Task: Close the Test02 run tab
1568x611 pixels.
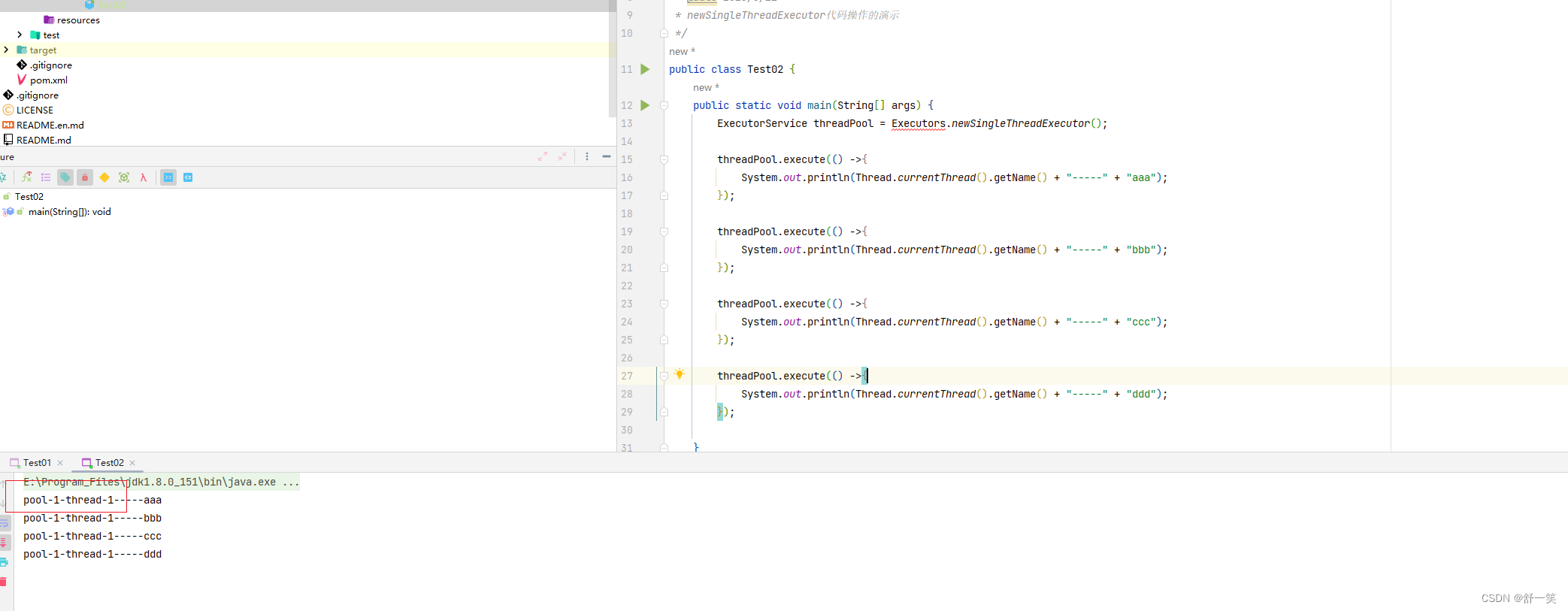Action: point(132,463)
